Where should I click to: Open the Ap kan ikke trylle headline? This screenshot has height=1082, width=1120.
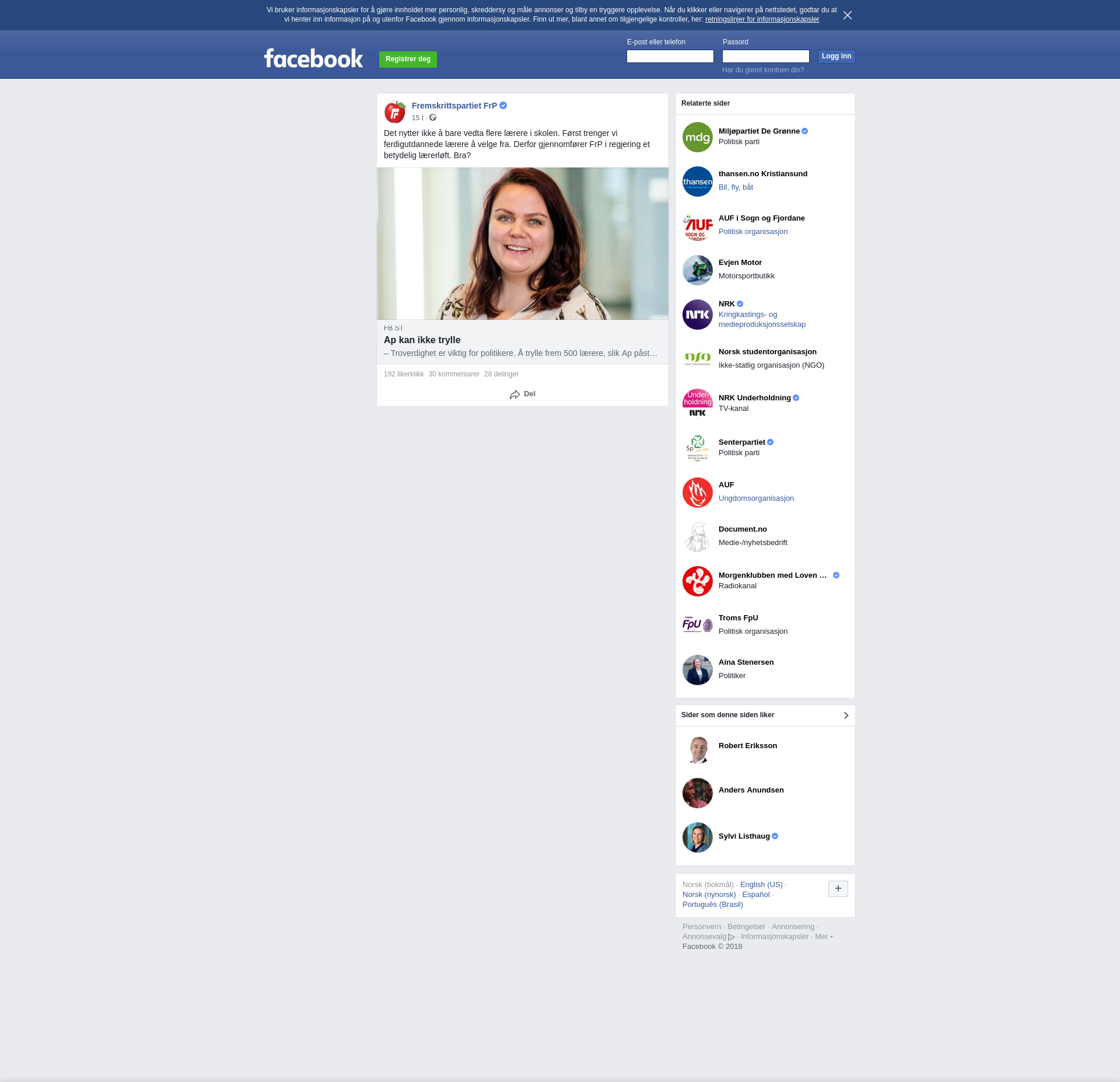[422, 340]
